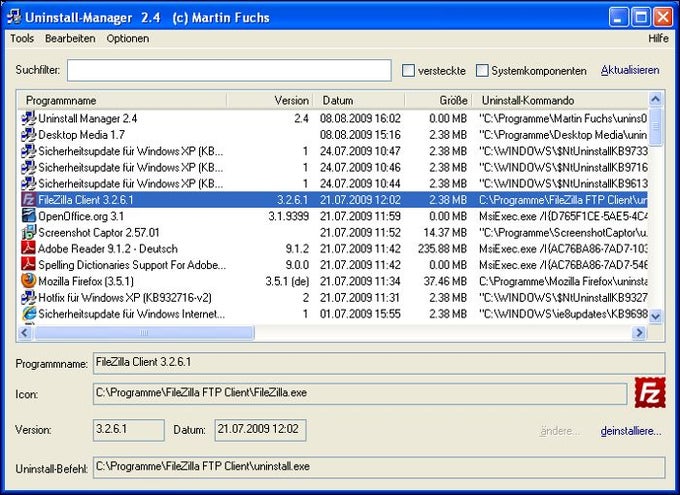This screenshot has width=680, height=495.
Task: Close the Uninstall-Manager window
Action: (x=663, y=17)
